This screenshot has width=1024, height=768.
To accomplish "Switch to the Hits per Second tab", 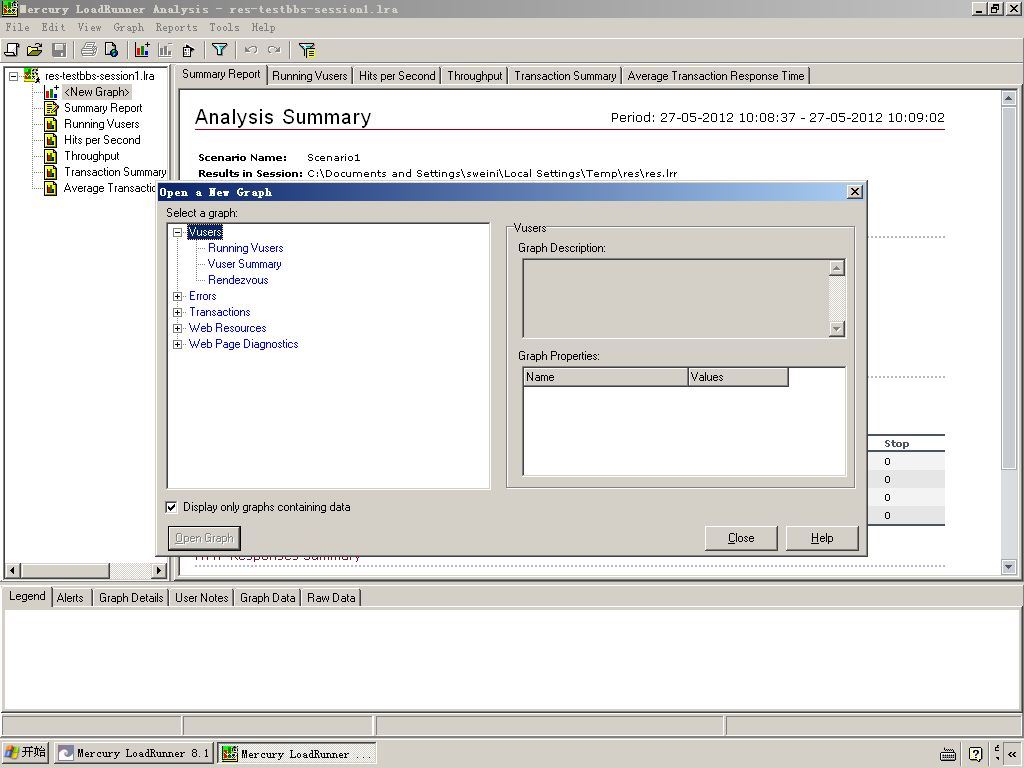I will (x=397, y=76).
